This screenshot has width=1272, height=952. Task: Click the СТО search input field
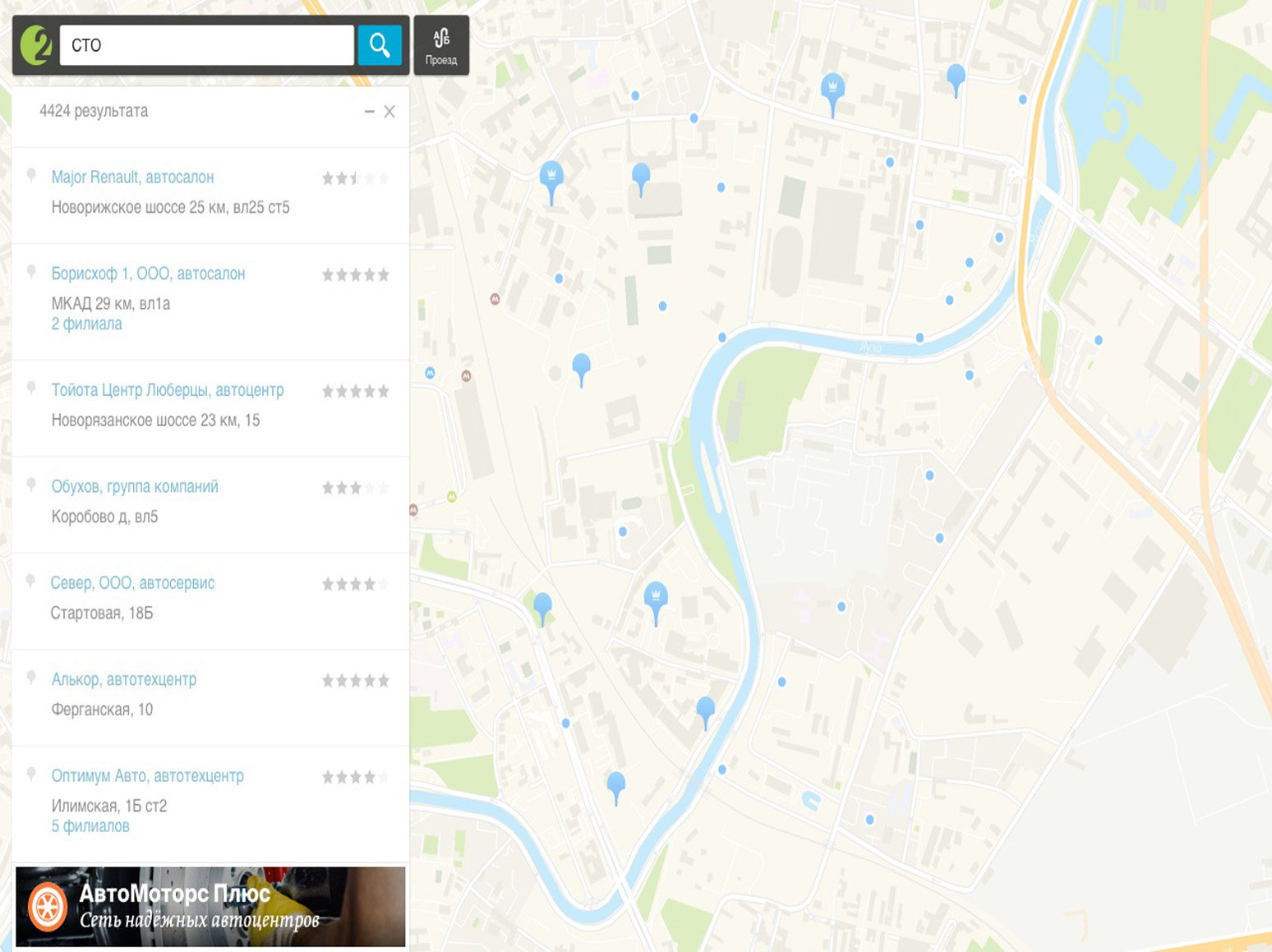tap(206, 45)
